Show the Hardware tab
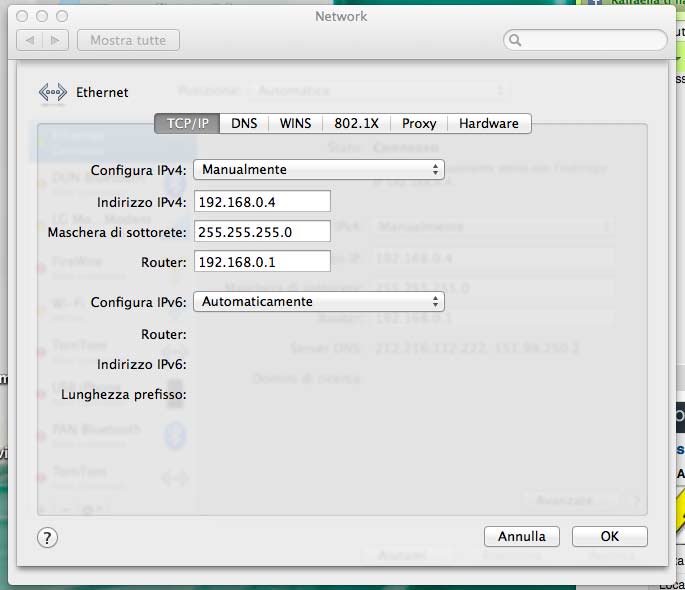This screenshot has height=590, width=685. tap(488, 123)
